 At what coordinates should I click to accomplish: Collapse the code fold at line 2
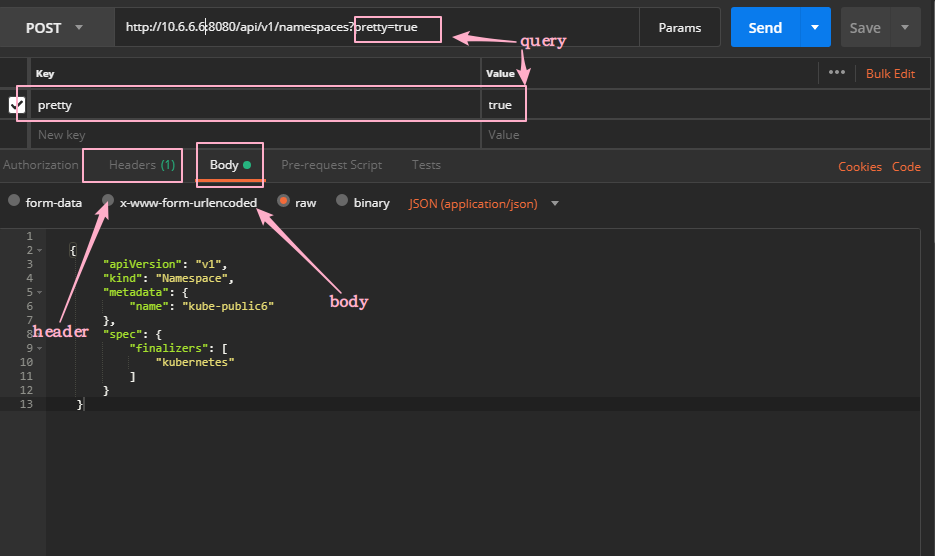pos(40,251)
